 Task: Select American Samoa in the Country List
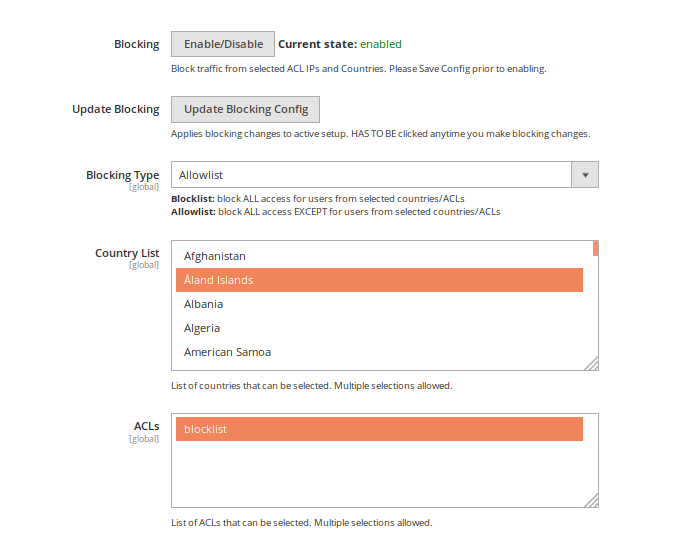pyautogui.click(x=227, y=352)
